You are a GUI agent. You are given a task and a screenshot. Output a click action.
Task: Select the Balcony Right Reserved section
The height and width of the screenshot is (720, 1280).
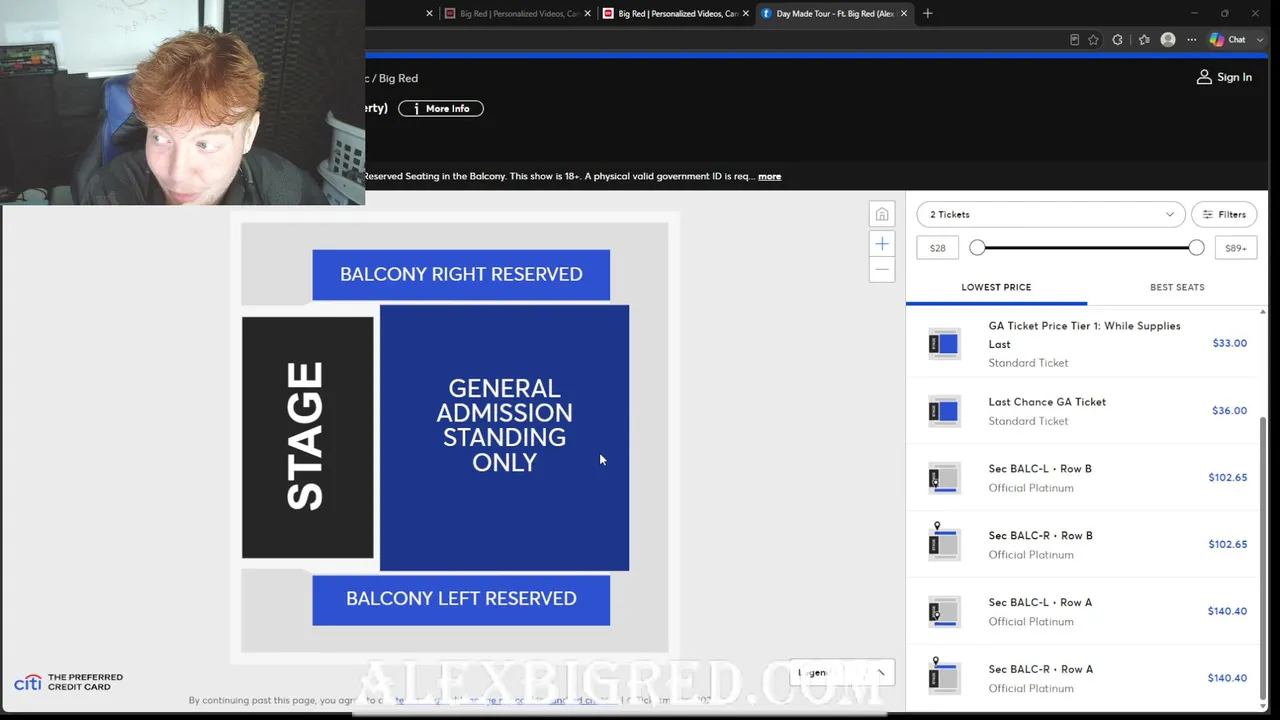tap(461, 275)
